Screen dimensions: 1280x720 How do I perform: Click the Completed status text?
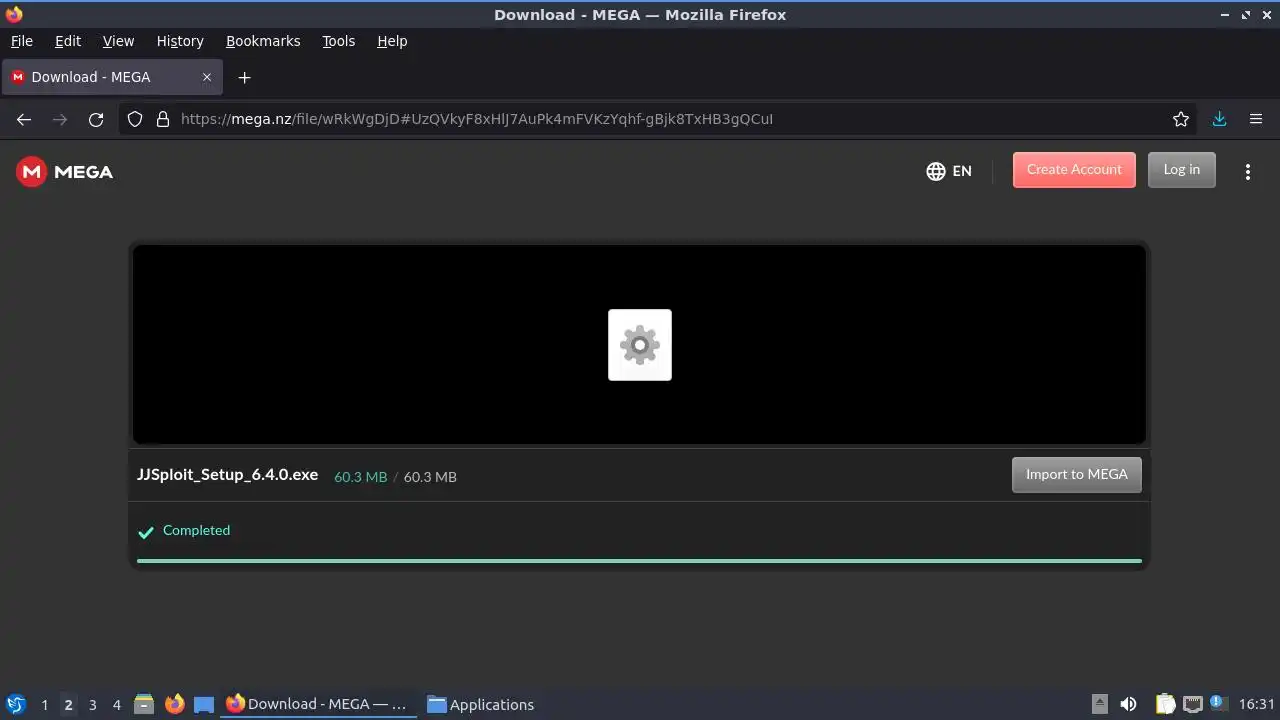tap(196, 530)
